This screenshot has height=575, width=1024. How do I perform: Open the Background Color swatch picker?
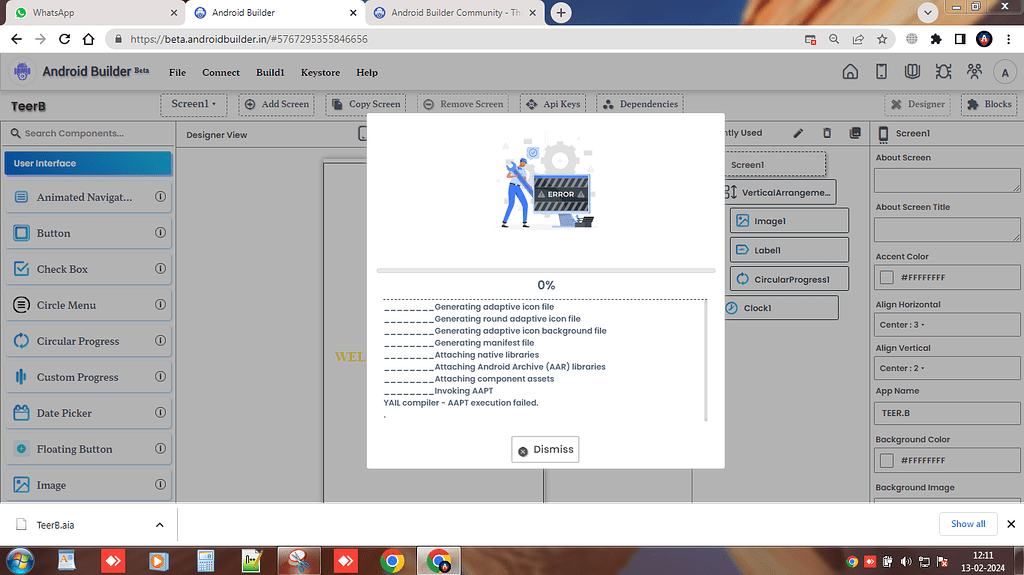pos(886,461)
